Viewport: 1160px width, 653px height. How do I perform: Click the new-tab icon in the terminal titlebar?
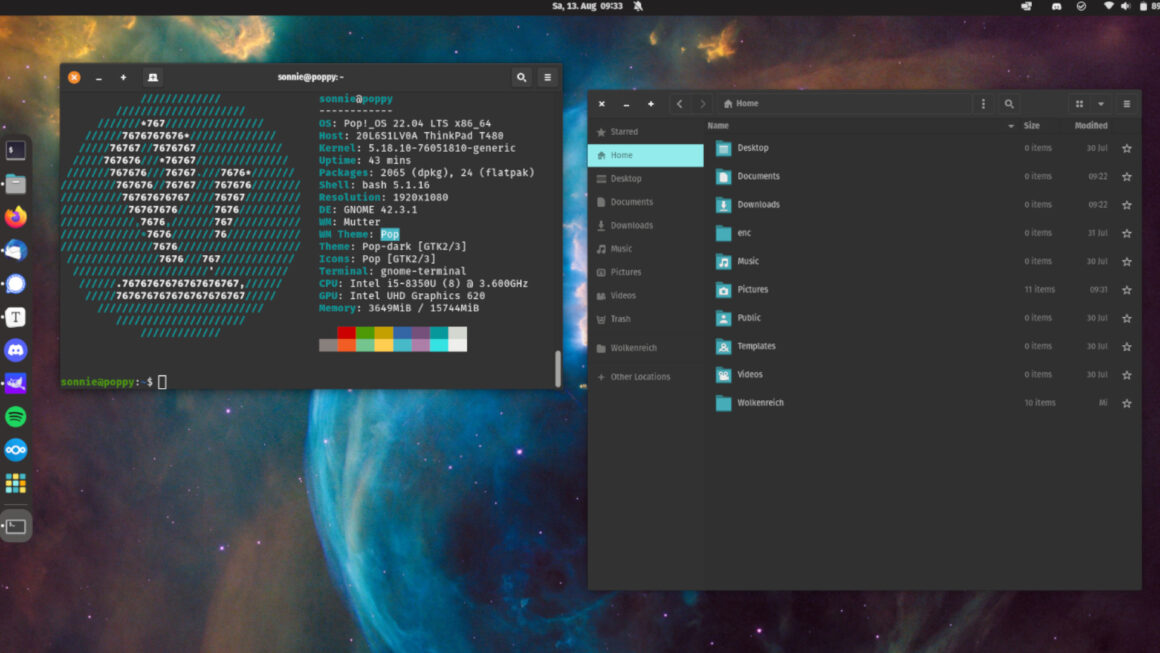click(122, 77)
